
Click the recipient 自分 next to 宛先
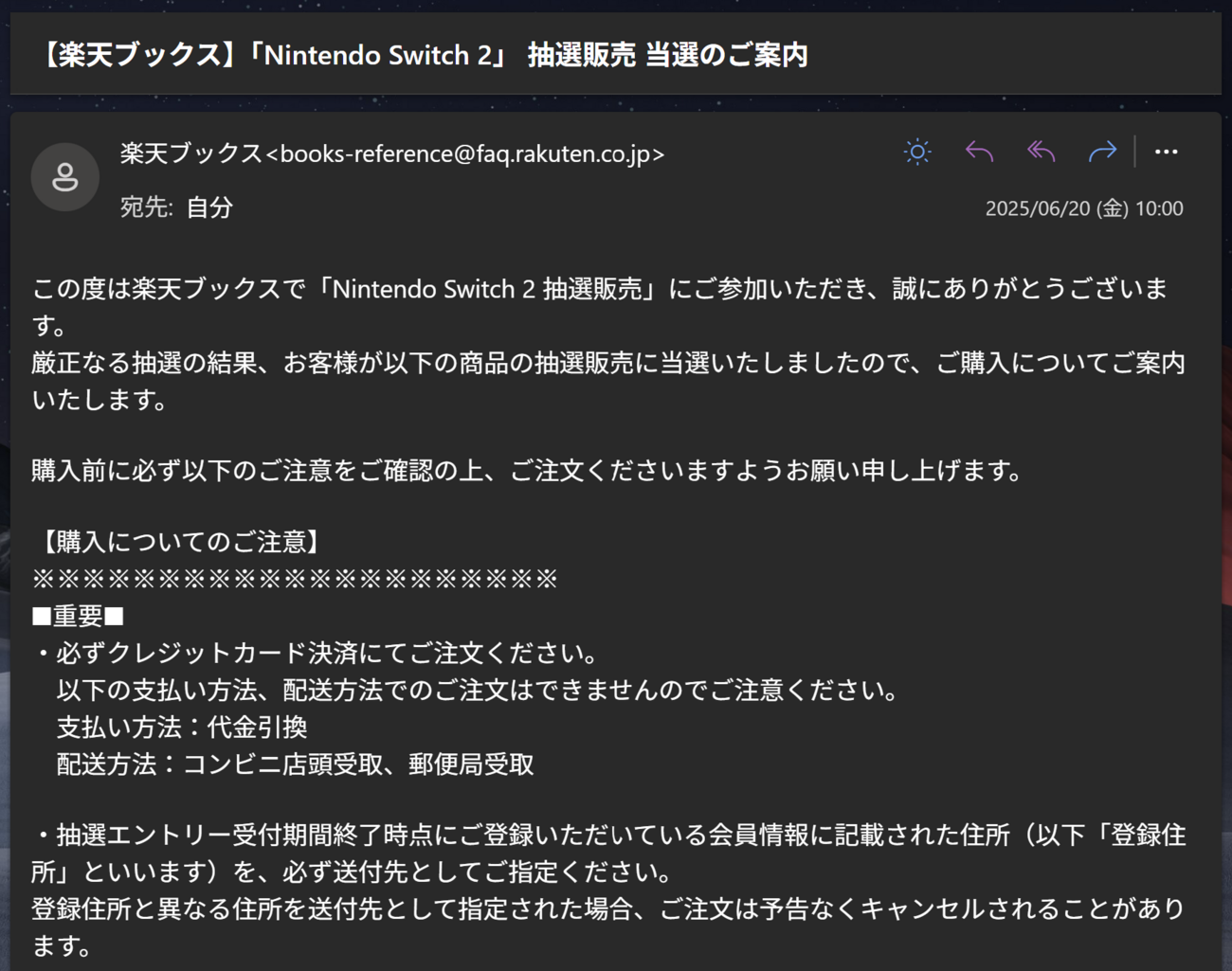click(x=209, y=207)
